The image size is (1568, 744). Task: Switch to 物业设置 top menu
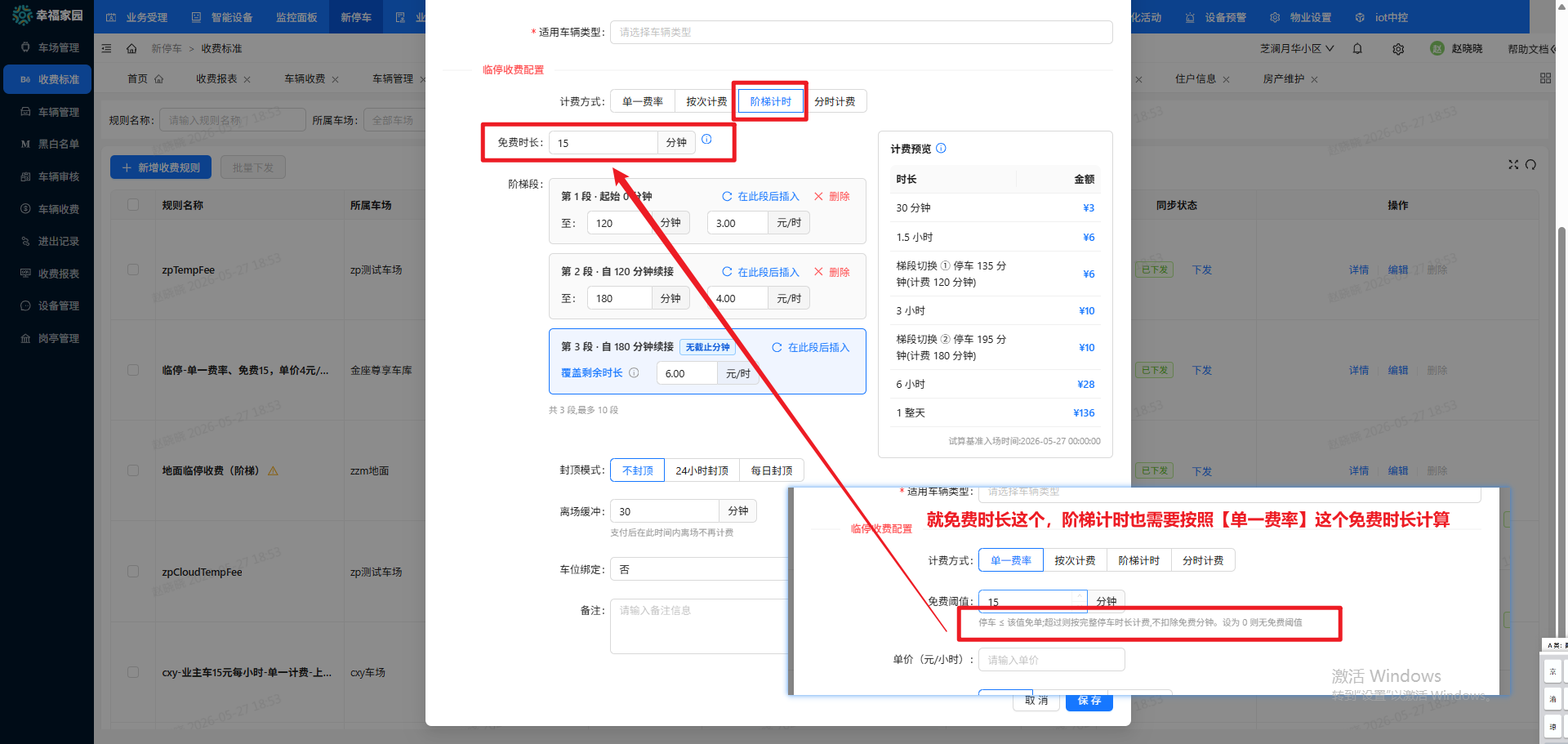click(x=1301, y=17)
